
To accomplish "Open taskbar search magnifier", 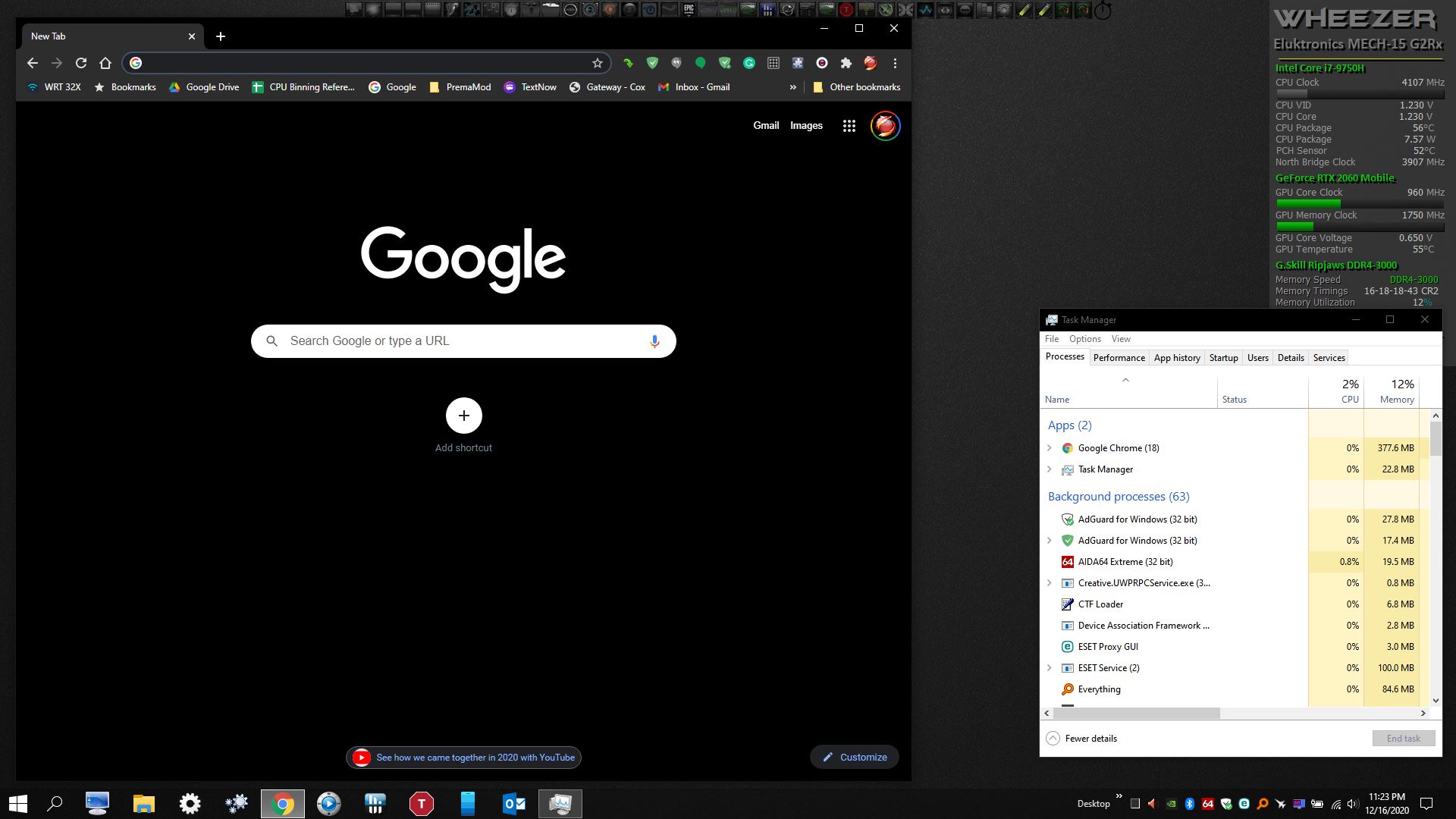I will click(55, 804).
